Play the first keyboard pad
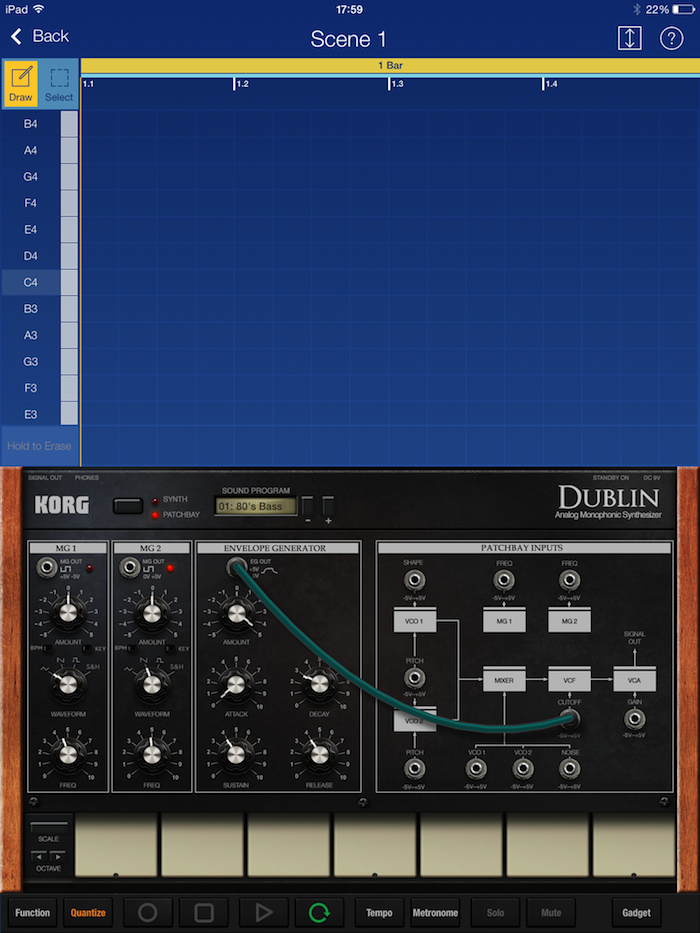 click(x=116, y=846)
